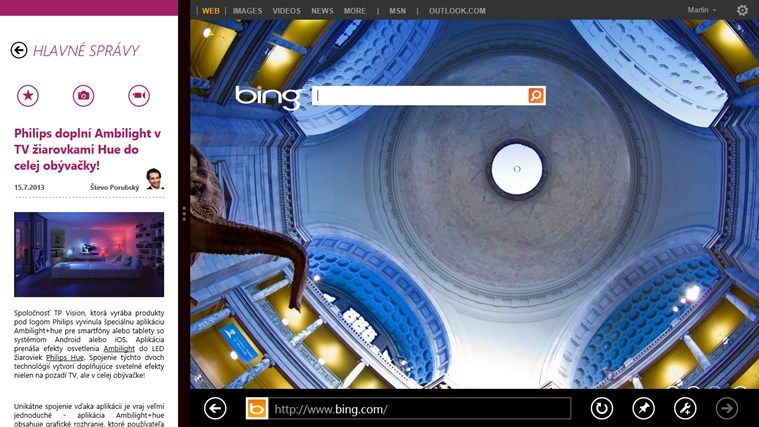Click author name Števo Porubský

pos(115,187)
